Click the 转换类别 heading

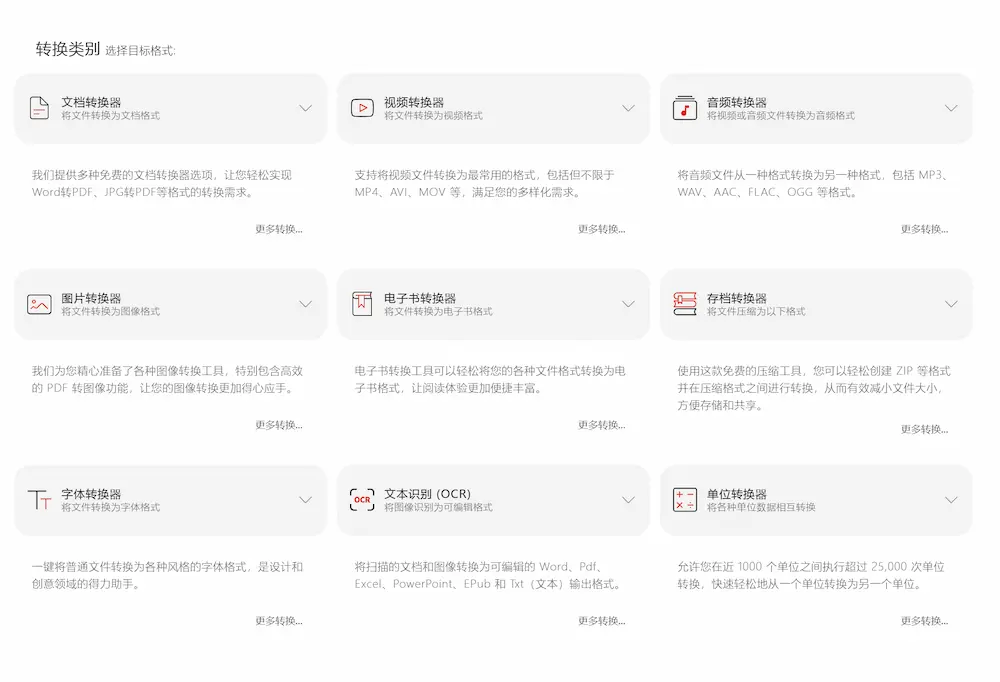pos(68,49)
